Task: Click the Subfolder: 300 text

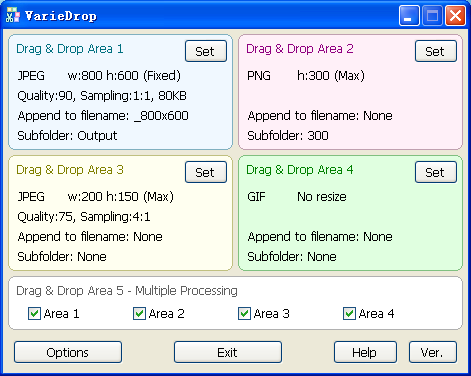Action: (x=288, y=136)
